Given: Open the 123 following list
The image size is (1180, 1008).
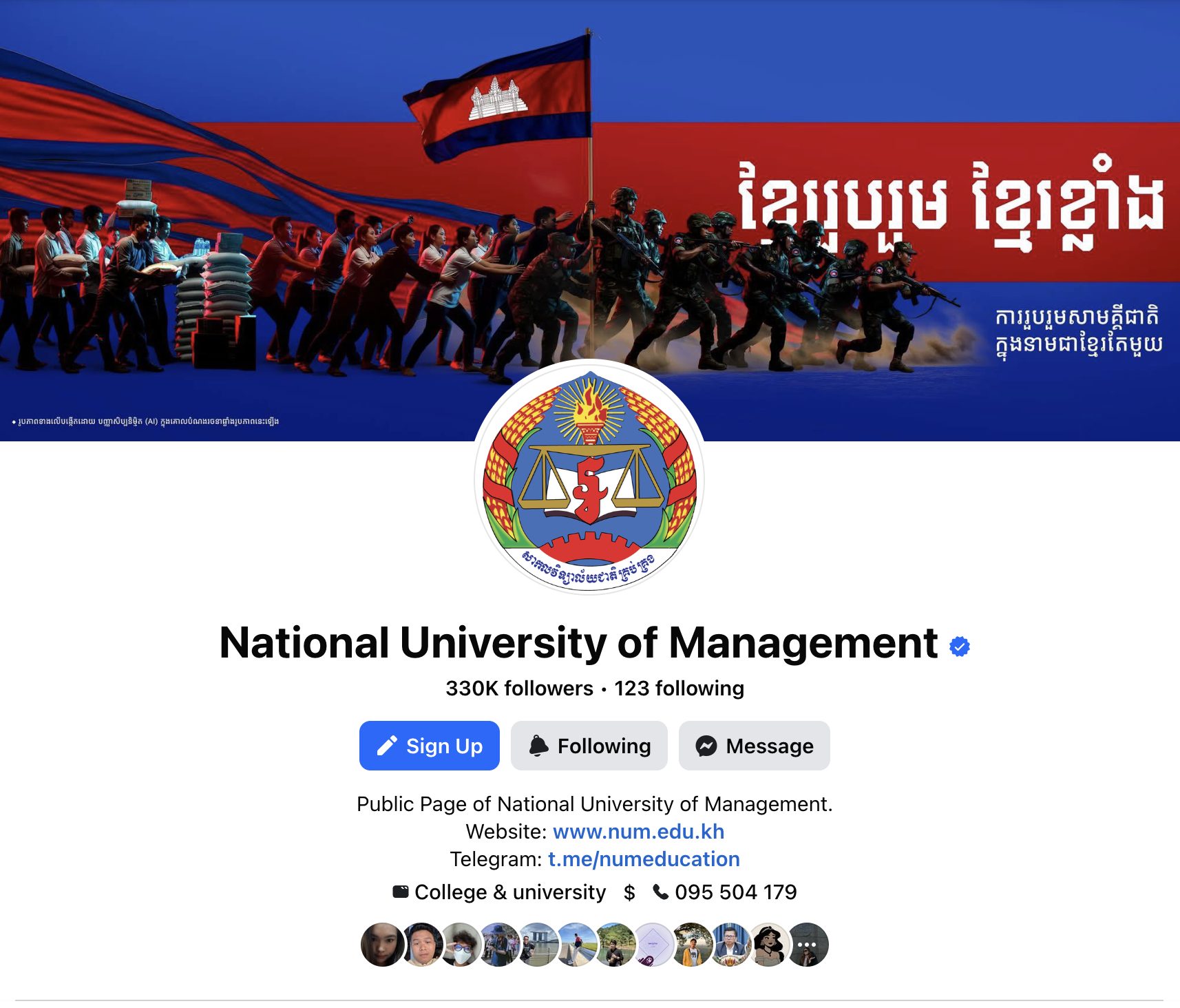Looking at the screenshot, I should click(x=679, y=688).
